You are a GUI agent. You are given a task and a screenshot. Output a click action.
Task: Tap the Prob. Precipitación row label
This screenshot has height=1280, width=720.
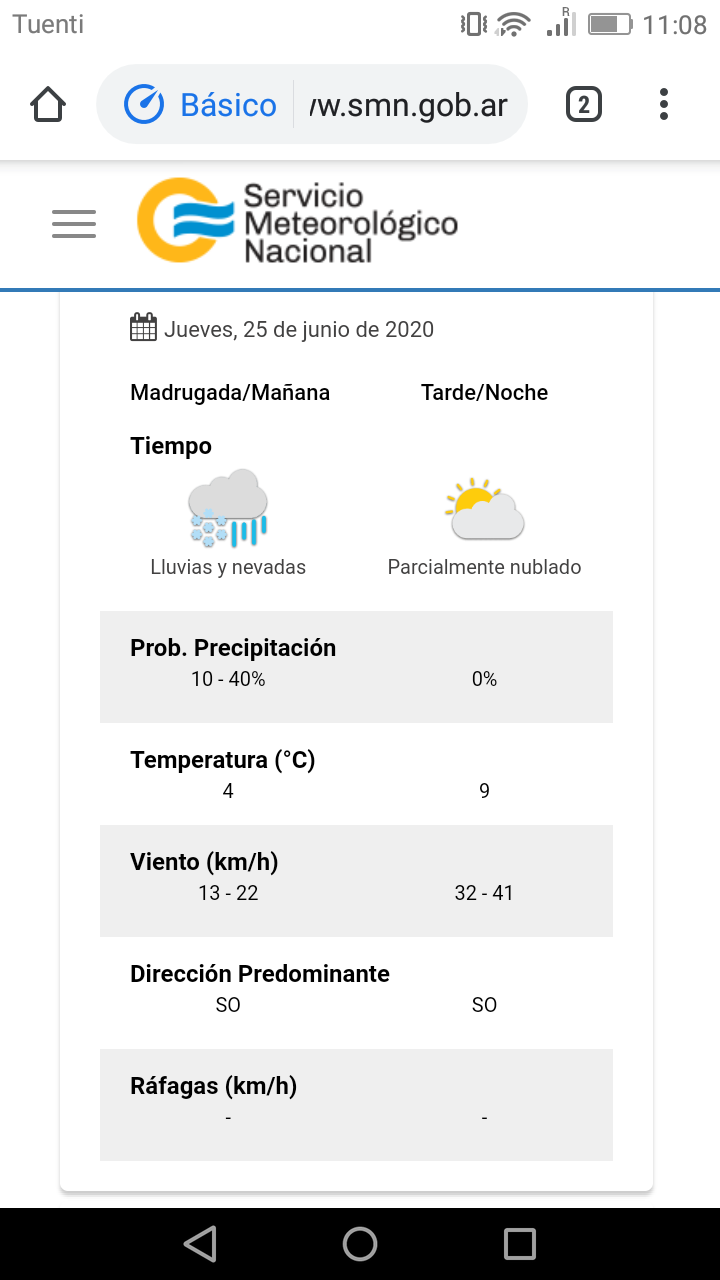tap(233, 648)
